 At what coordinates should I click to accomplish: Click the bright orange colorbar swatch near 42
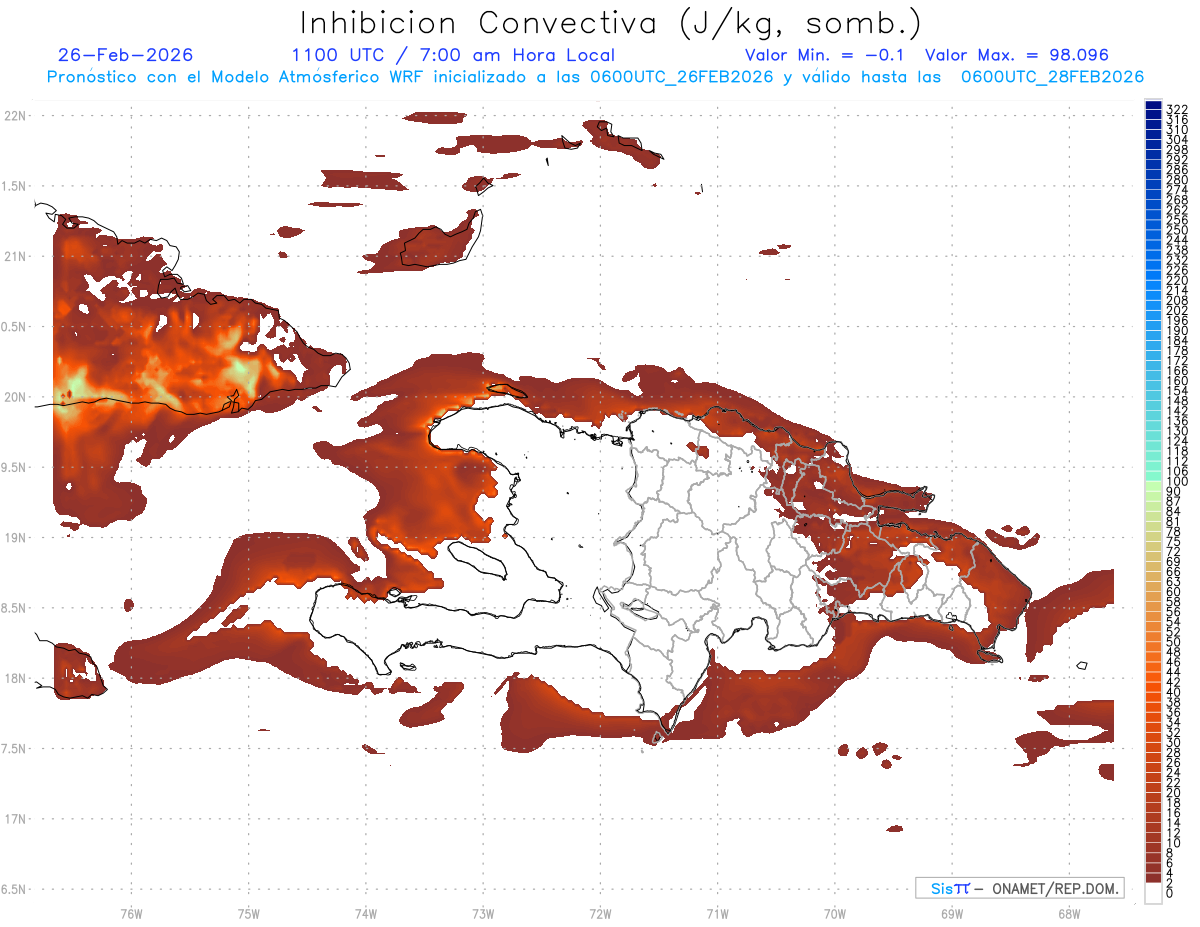tap(1153, 677)
